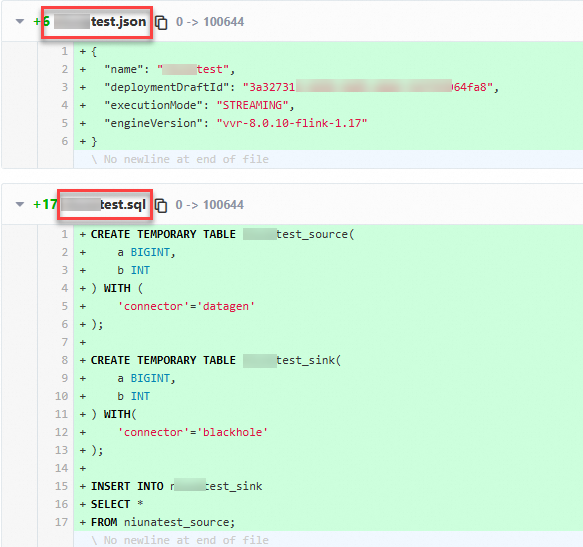Click the "STREAMING" executionMode value

pyautogui.click(x=252, y=105)
